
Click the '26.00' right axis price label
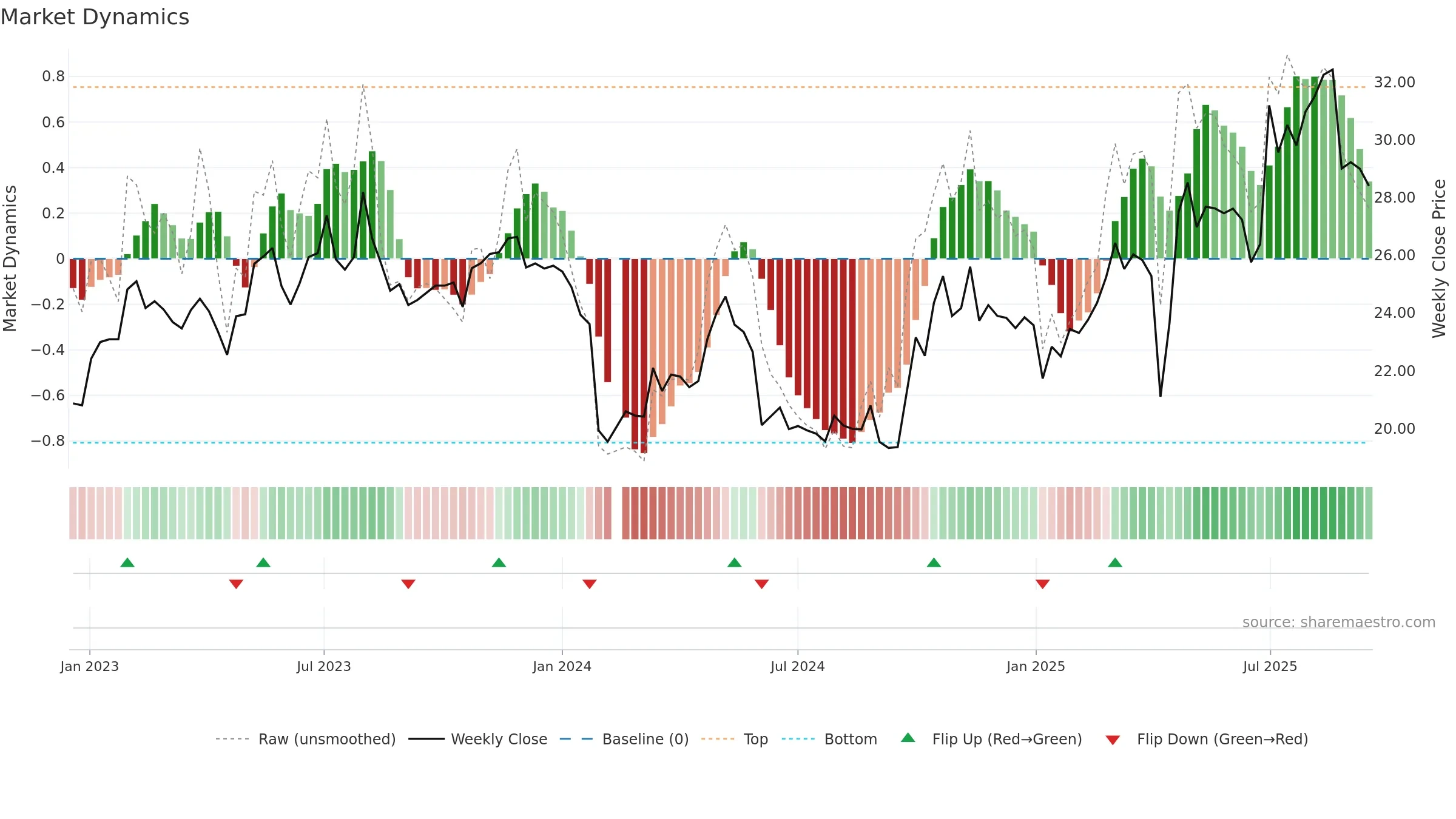[1395, 255]
